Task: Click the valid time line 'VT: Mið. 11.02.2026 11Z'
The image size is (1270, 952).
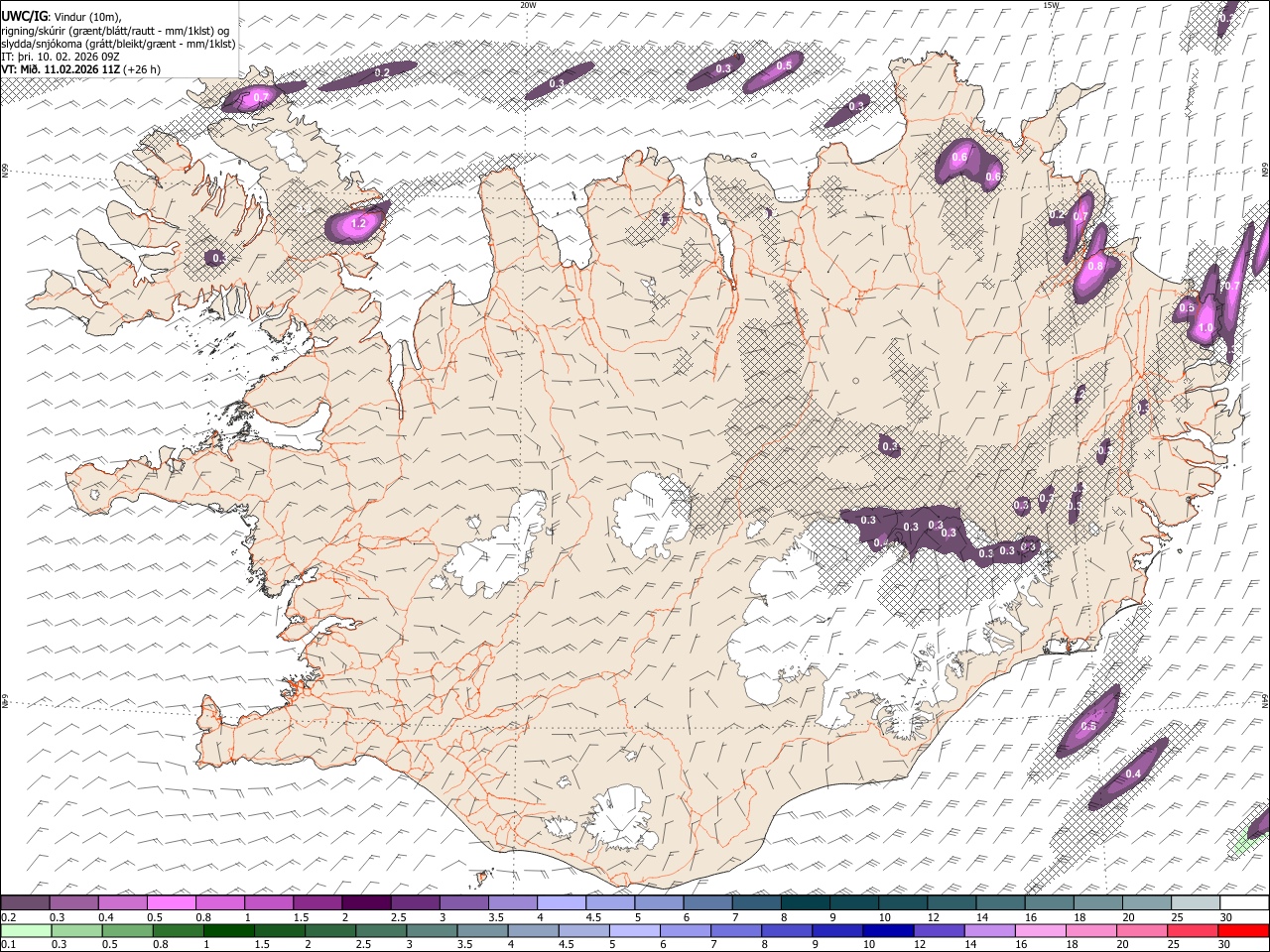Action: [x=62, y=69]
